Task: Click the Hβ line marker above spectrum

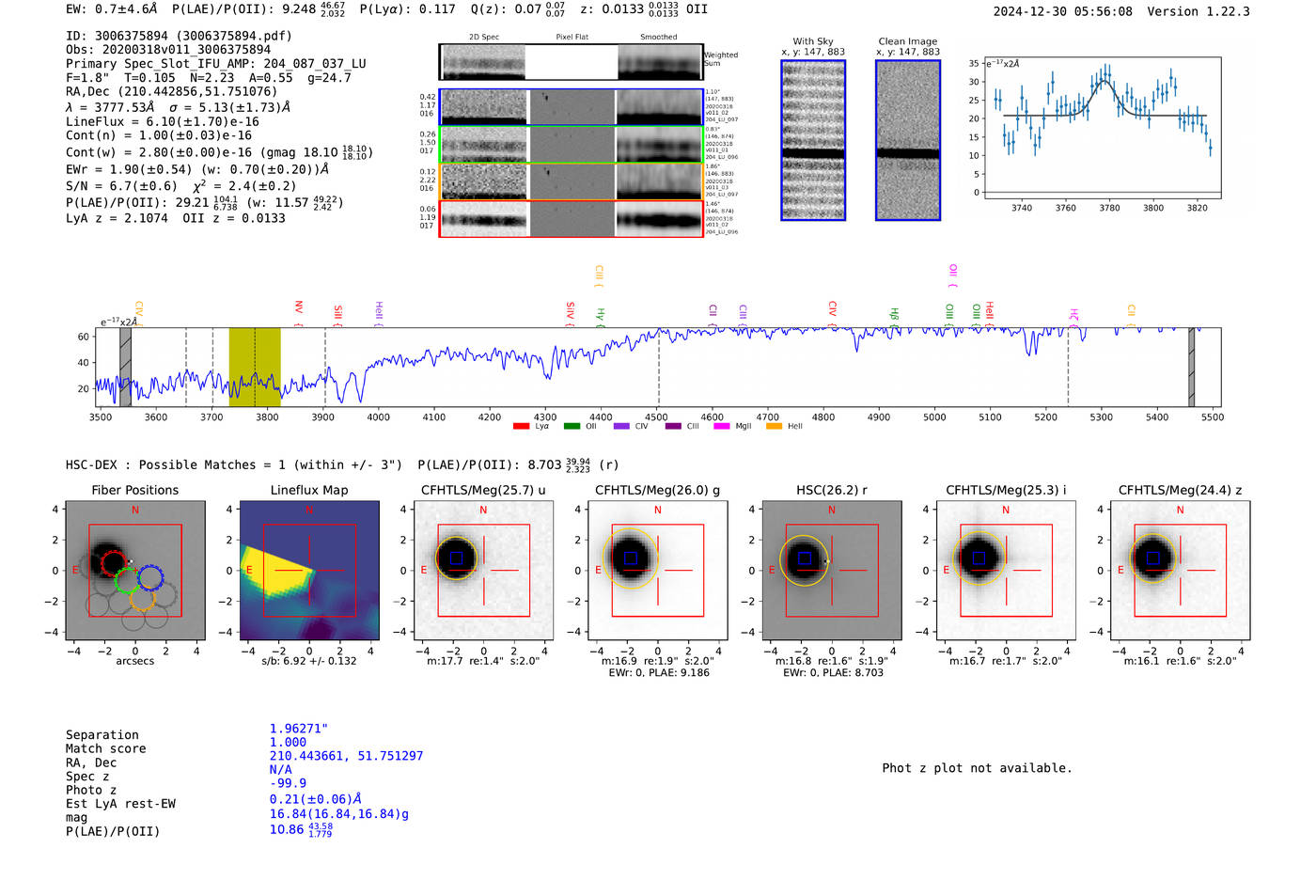Action: click(895, 317)
